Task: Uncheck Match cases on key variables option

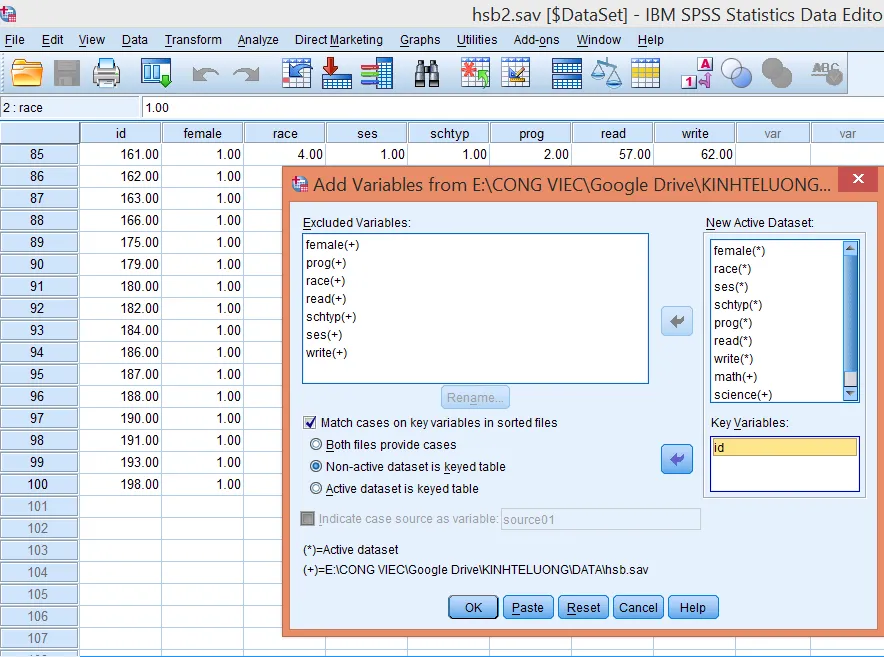Action: (311, 421)
